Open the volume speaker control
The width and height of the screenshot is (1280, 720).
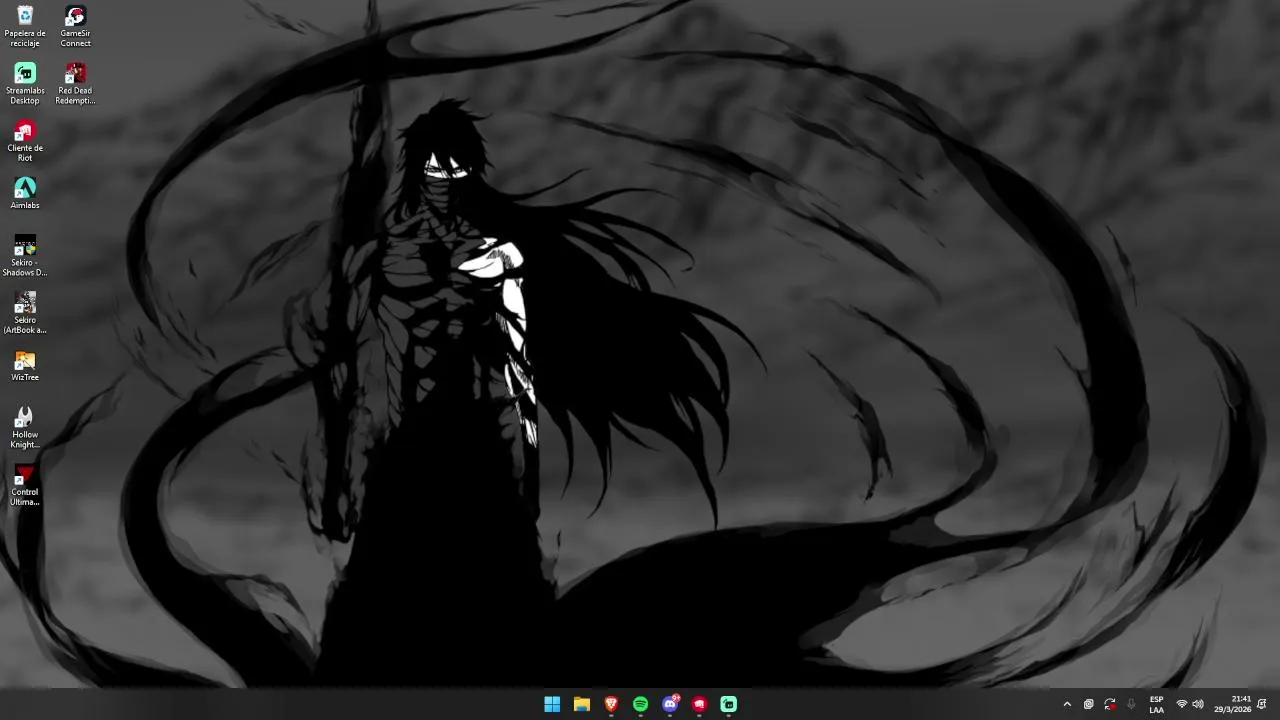tap(1198, 704)
